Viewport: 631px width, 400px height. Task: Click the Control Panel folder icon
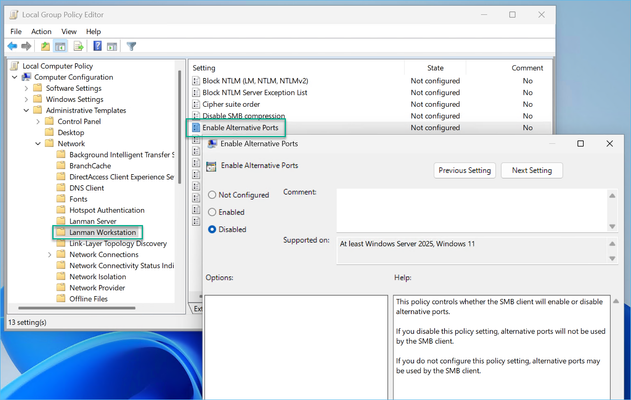[49, 121]
